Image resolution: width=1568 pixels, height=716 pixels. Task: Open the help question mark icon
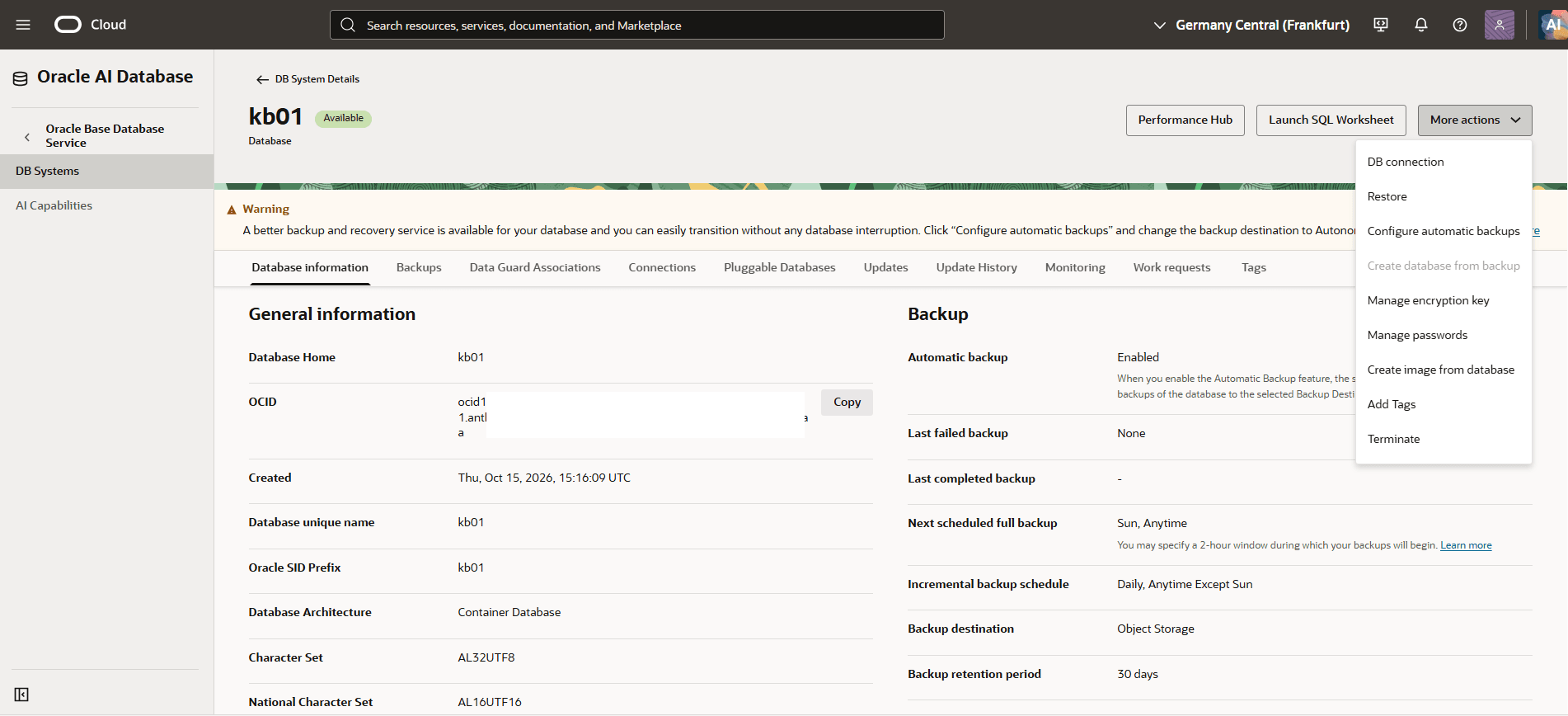pyautogui.click(x=1460, y=25)
